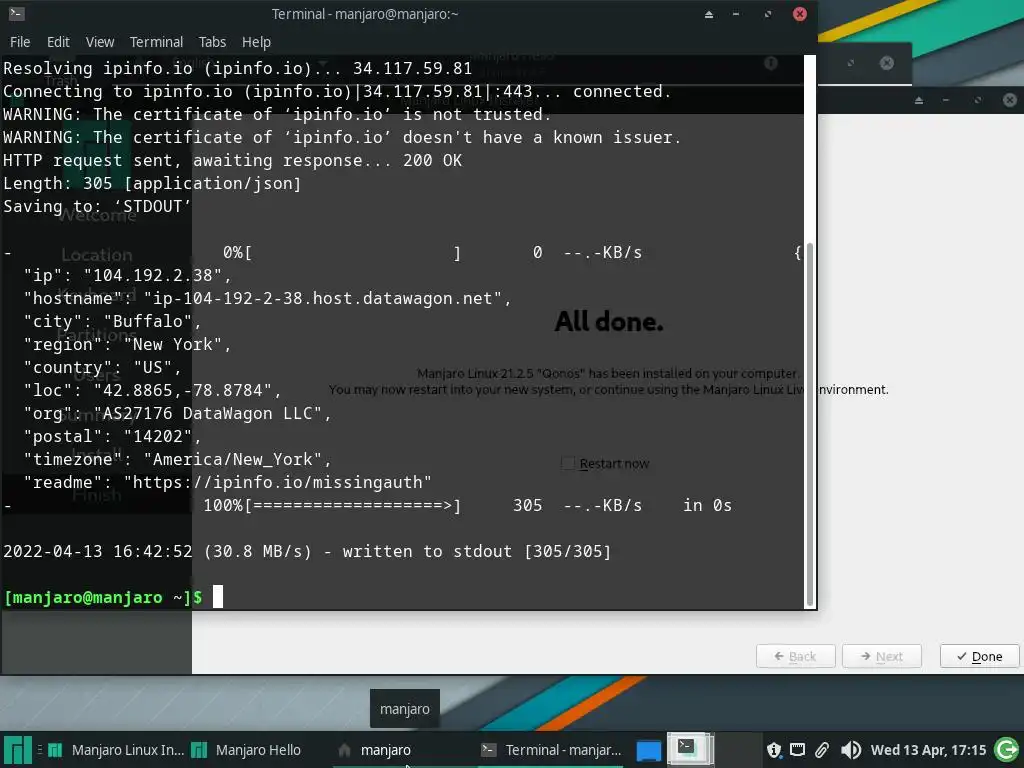This screenshot has height=768, width=1024.
Task: Click the terminal vertical scrollbar
Action: click(x=810, y=424)
